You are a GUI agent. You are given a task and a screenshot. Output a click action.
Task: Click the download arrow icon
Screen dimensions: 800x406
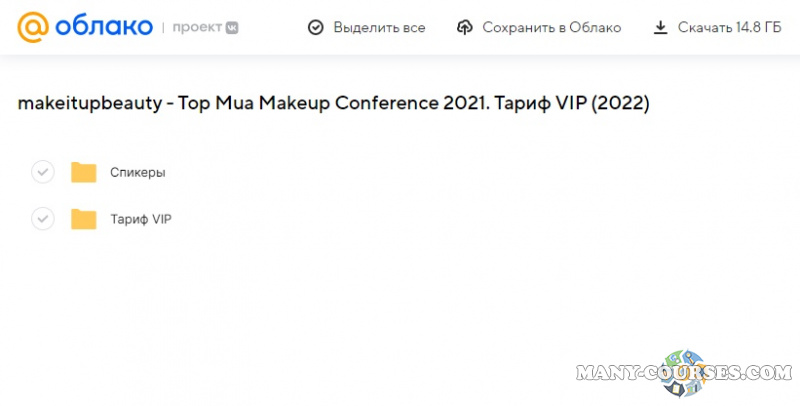click(x=660, y=28)
